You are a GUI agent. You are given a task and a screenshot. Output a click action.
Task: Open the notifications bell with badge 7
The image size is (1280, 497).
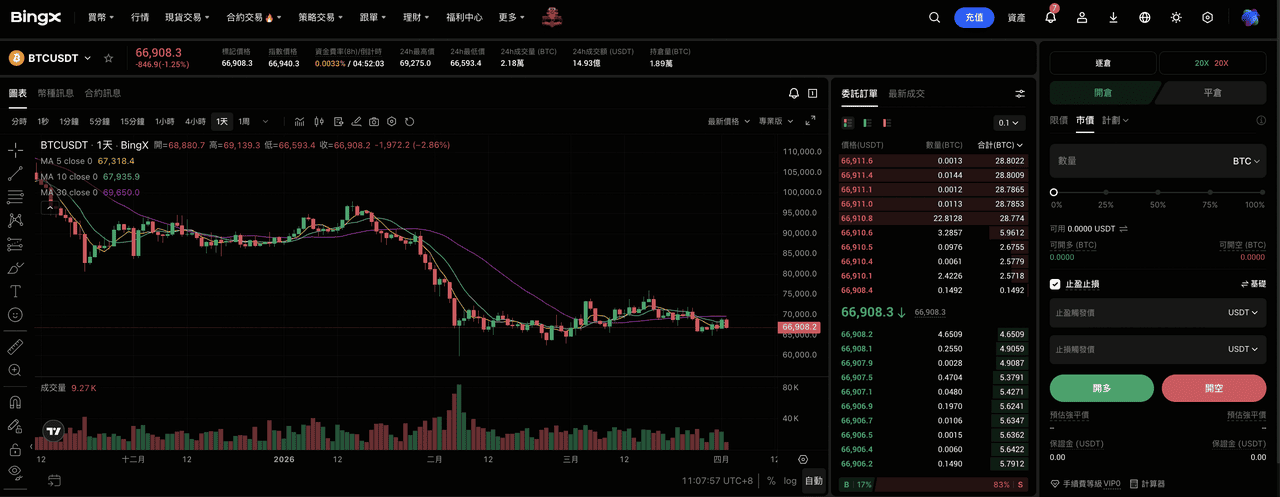pos(1050,17)
